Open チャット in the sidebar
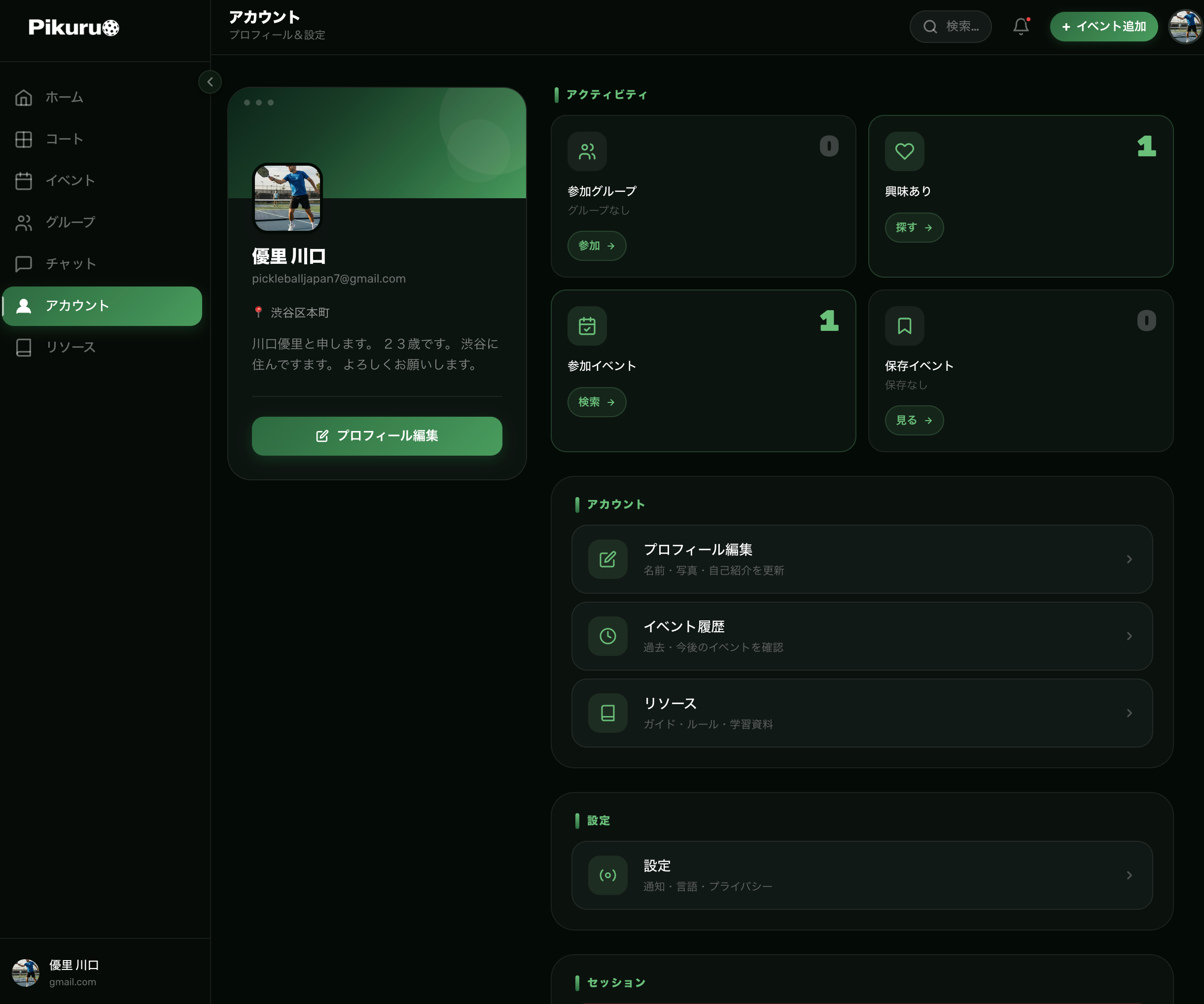Image resolution: width=1204 pixels, height=1004 pixels. 102,264
